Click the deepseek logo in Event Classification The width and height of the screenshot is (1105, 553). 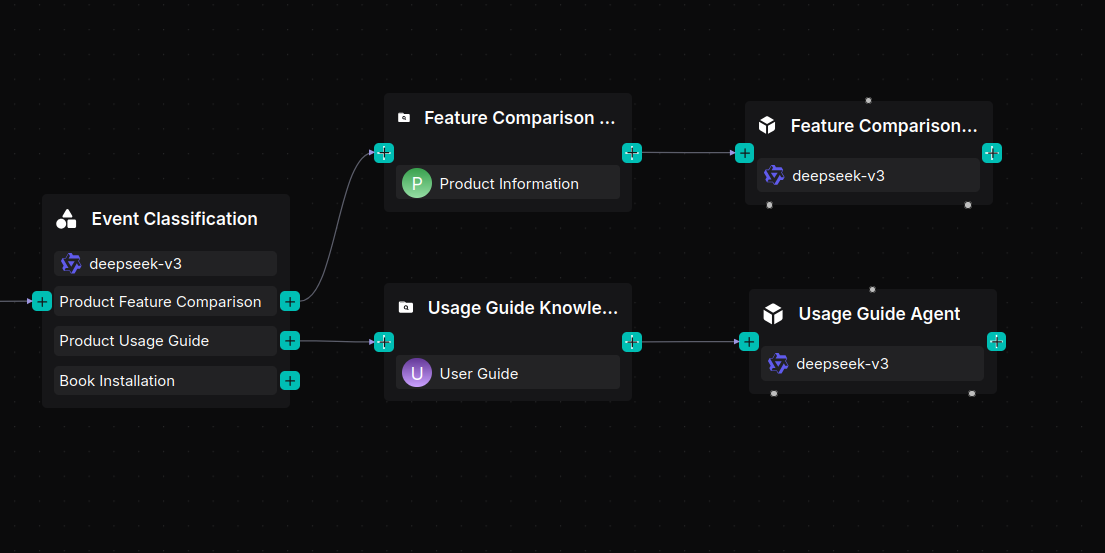[71, 264]
